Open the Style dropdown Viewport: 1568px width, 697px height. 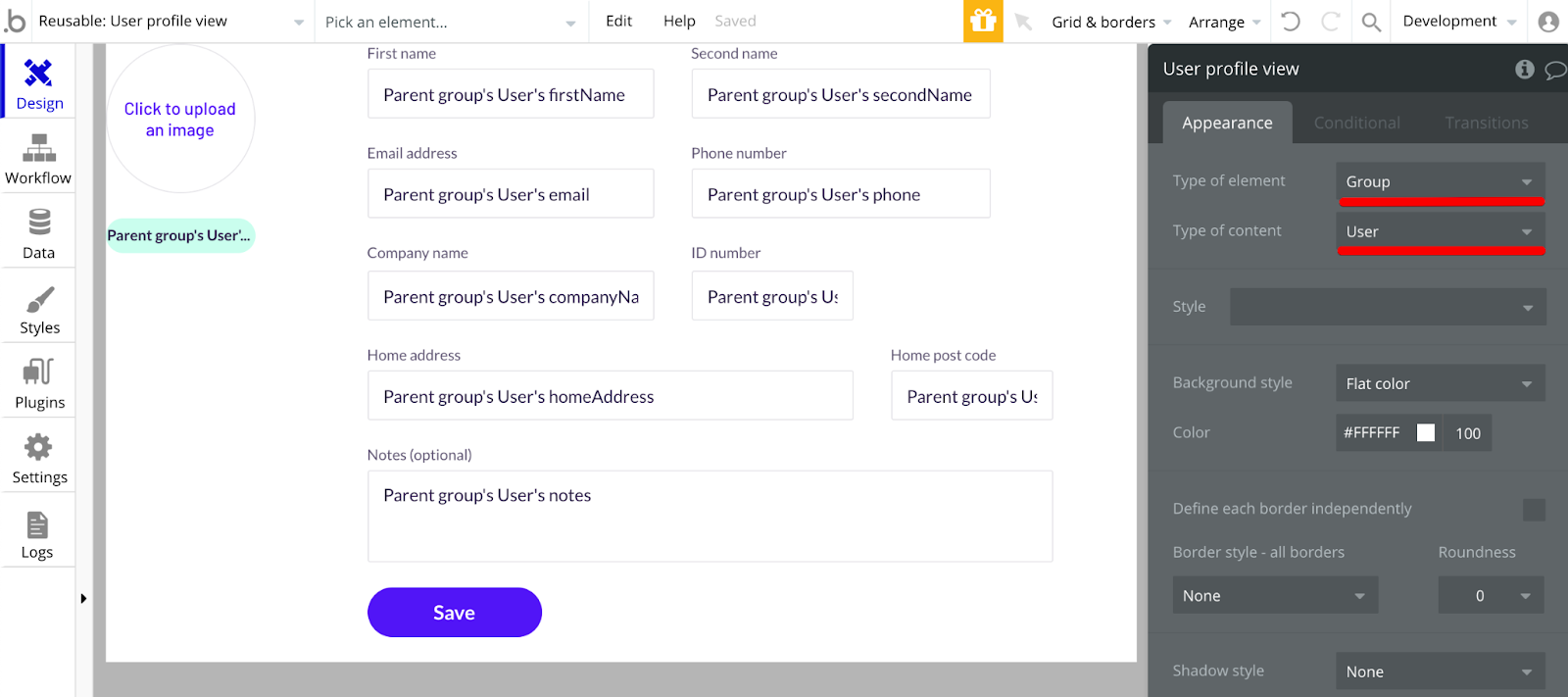point(1388,307)
